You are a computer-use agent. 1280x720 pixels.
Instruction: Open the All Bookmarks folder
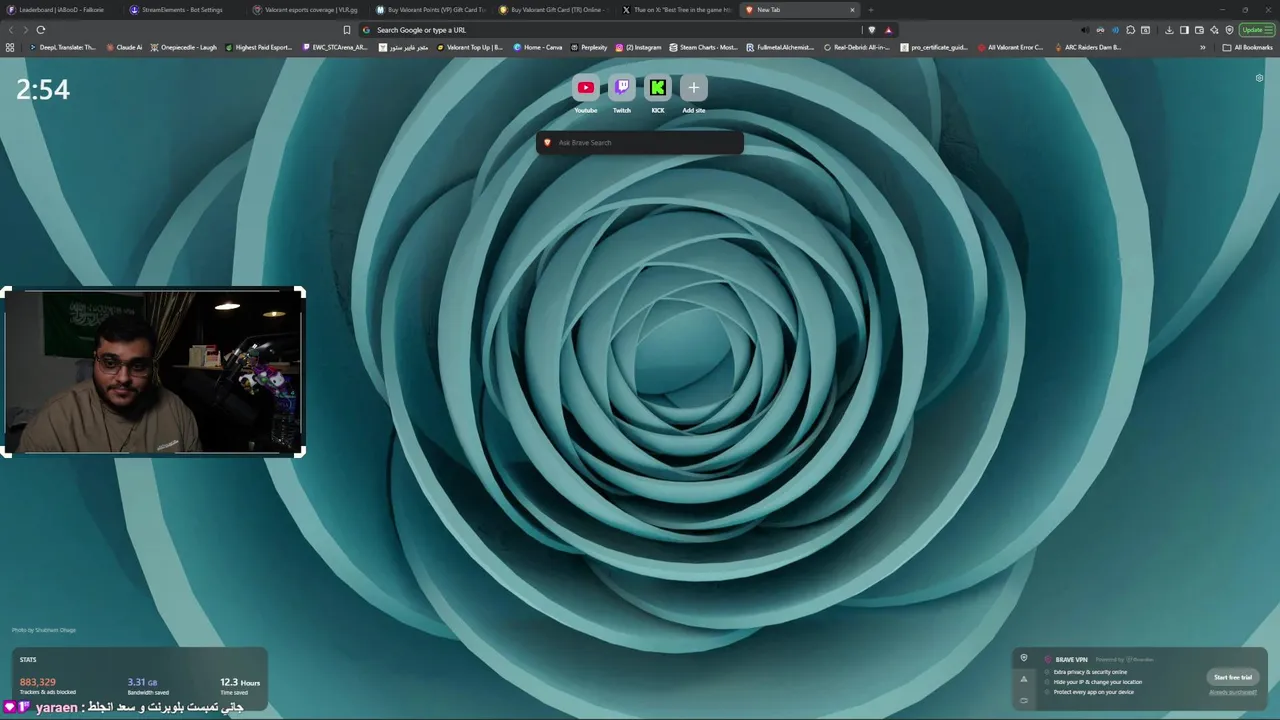coord(1248,47)
